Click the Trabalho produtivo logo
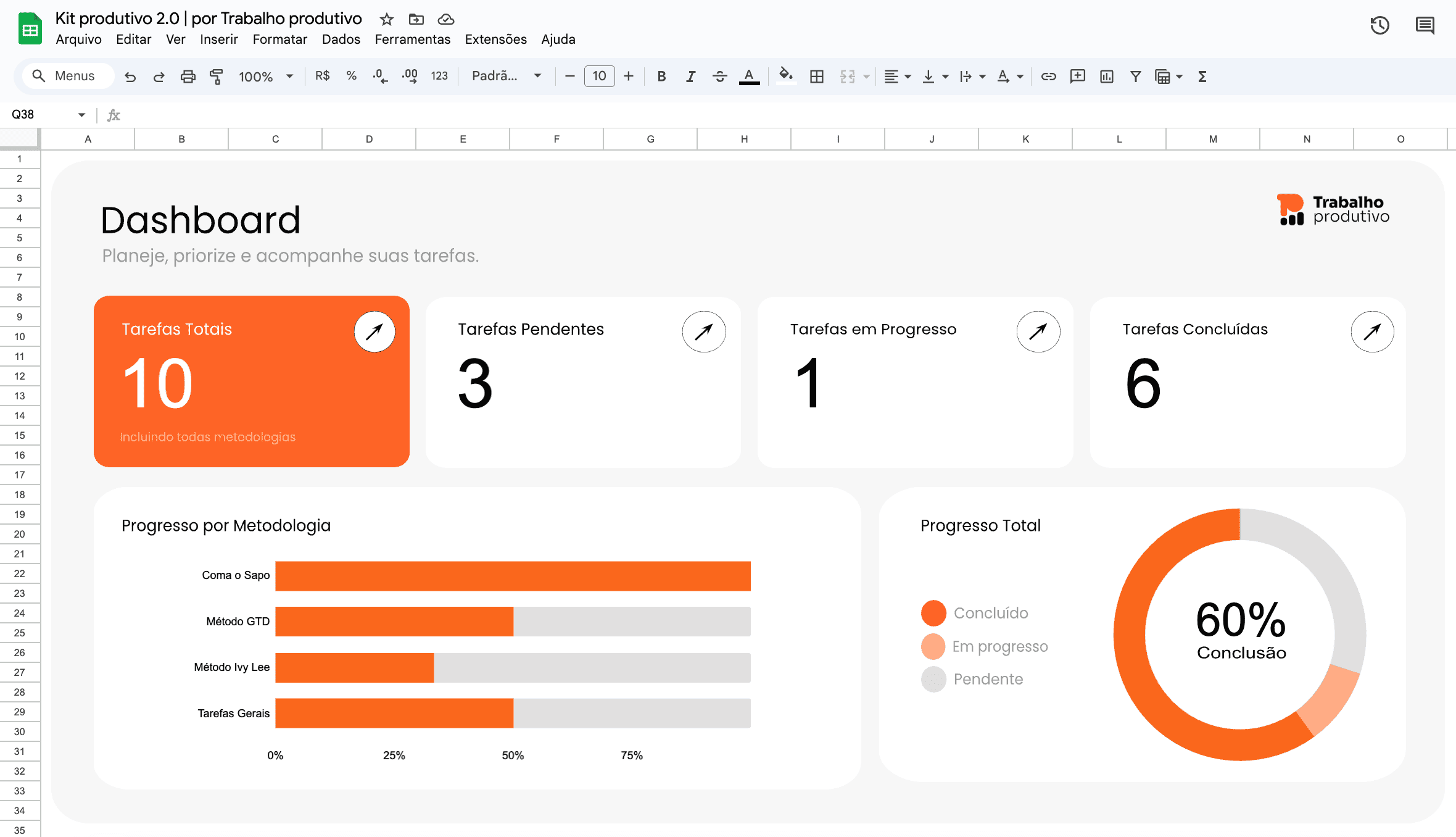The width and height of the screenshot is (1456, 837). click(x=1333, y=210)
